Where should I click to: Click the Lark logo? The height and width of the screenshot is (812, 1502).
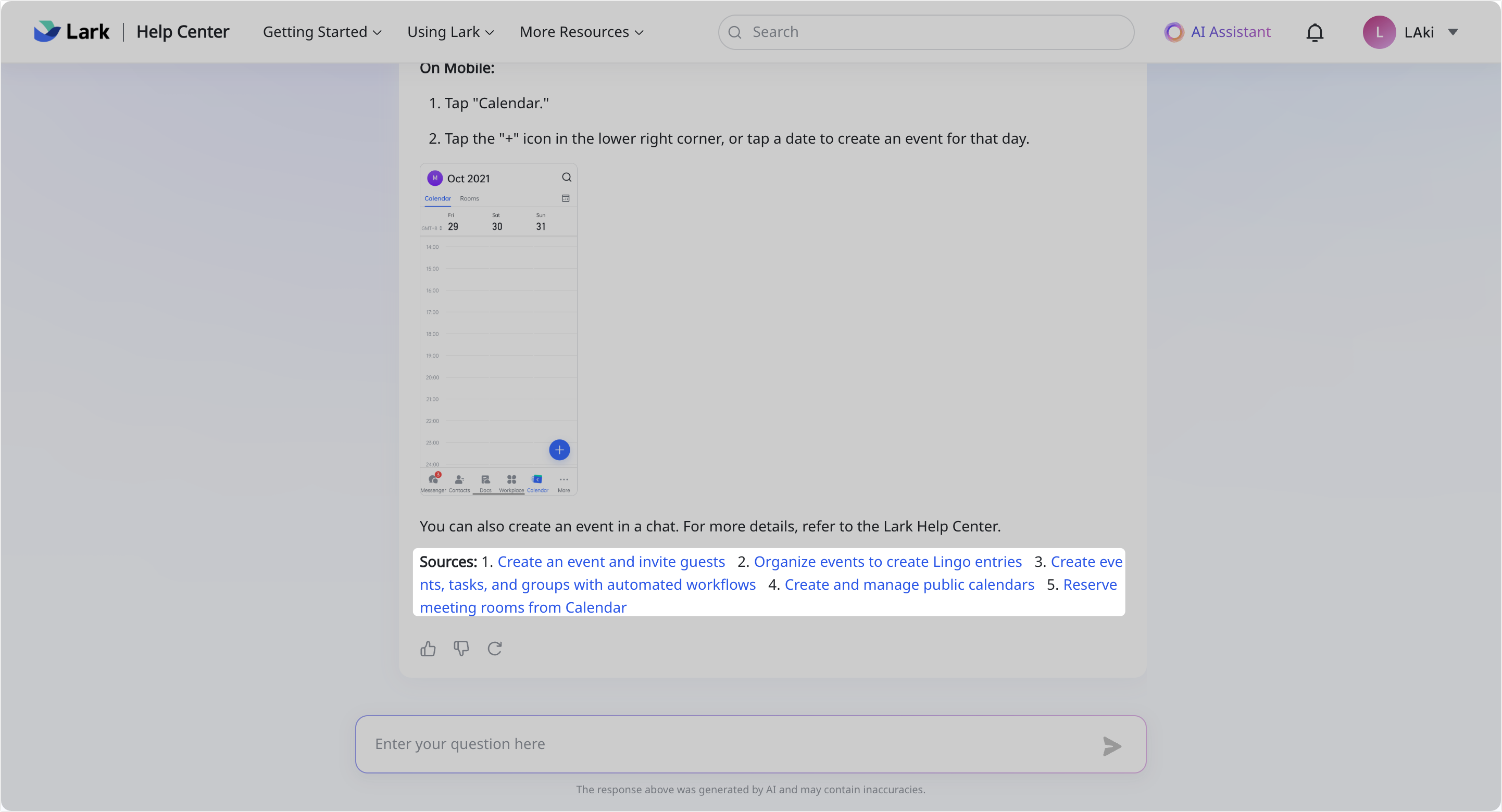coord(71,31)
